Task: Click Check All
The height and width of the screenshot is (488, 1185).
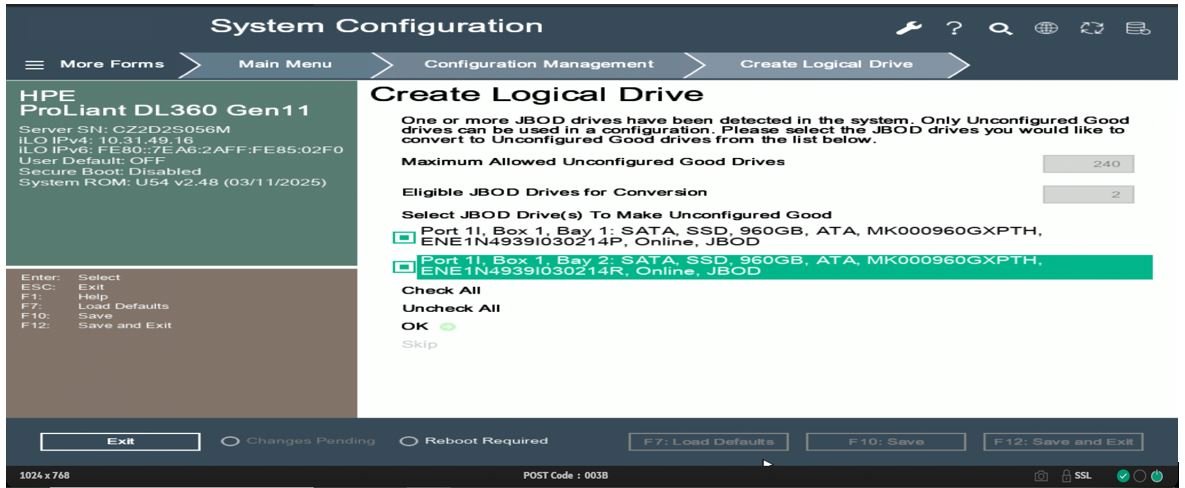Action: [x=441, y=290]
